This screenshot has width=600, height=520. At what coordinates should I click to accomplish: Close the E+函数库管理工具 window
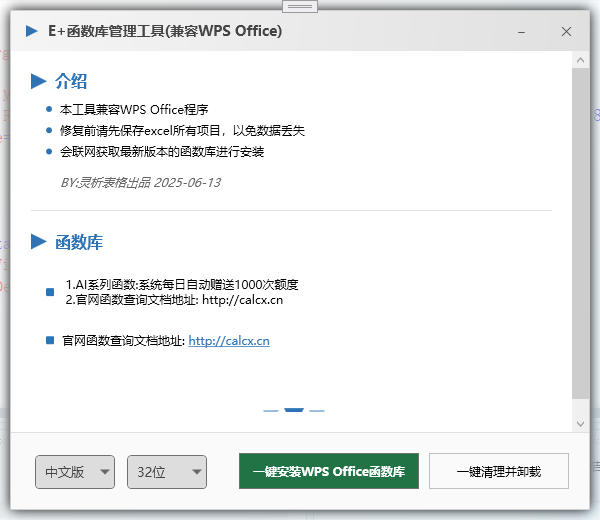(566, 31)
